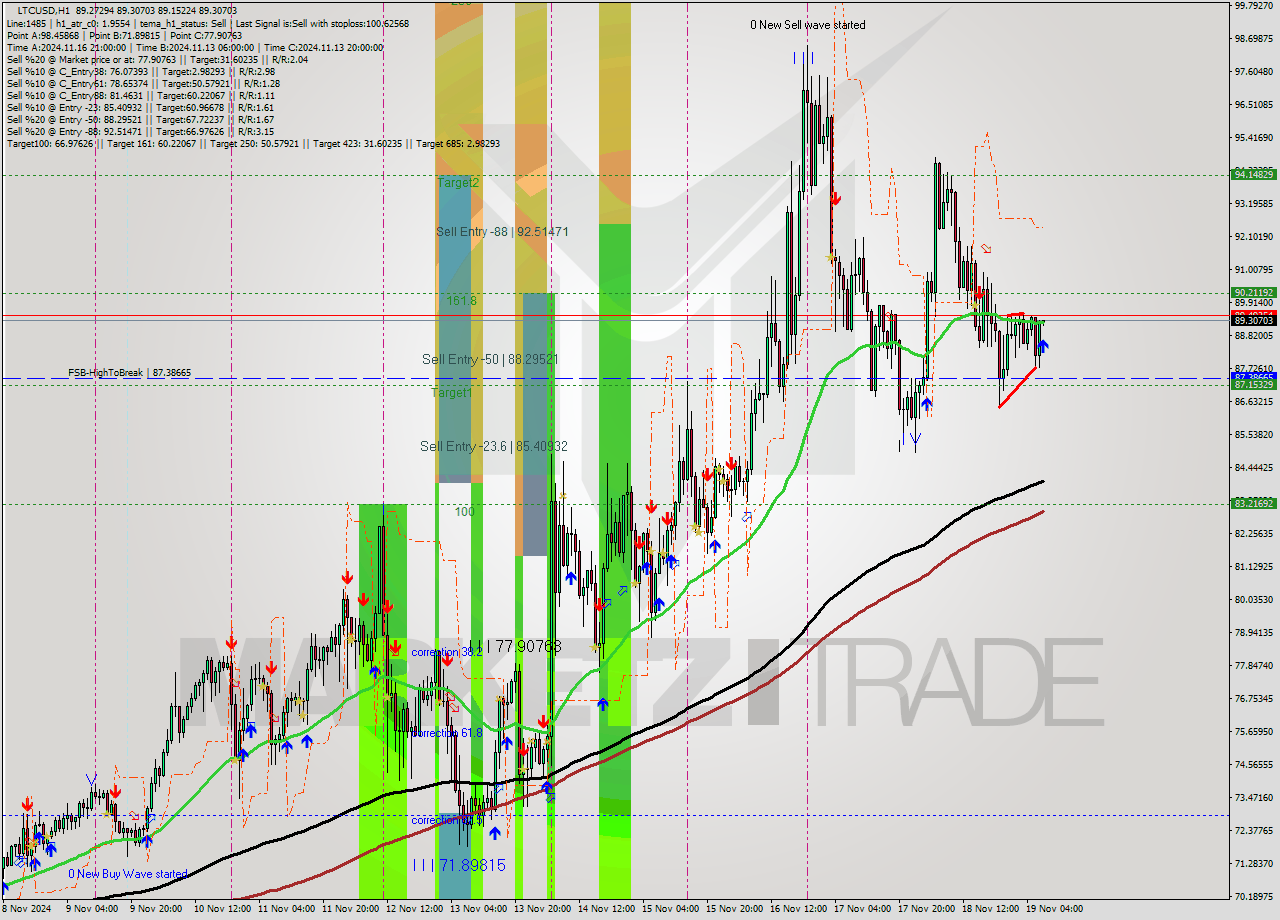This screenshot has width=1280, height=920.
Task: Click the 70.18975 price axis value
Action: [1253, 897]
